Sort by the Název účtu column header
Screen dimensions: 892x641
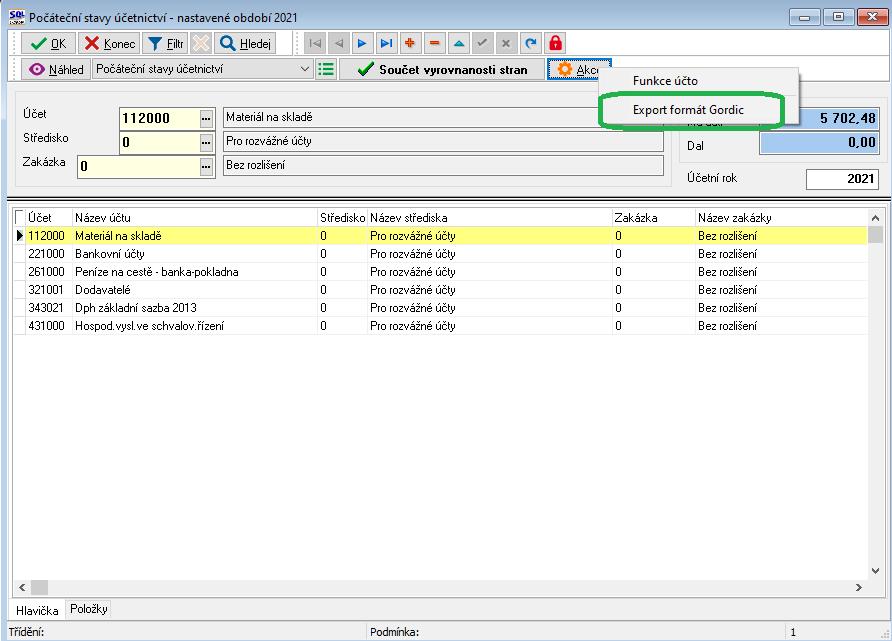tap(195, 217)
